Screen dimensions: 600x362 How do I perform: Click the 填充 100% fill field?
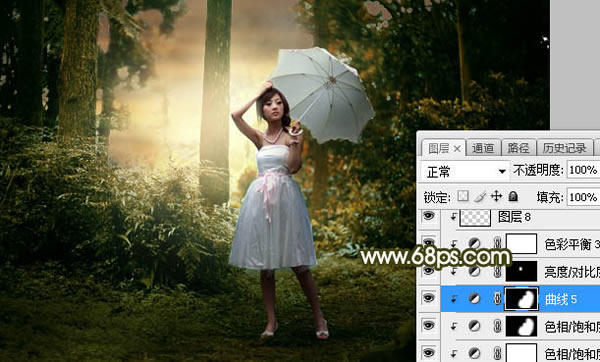pos(583,197)
